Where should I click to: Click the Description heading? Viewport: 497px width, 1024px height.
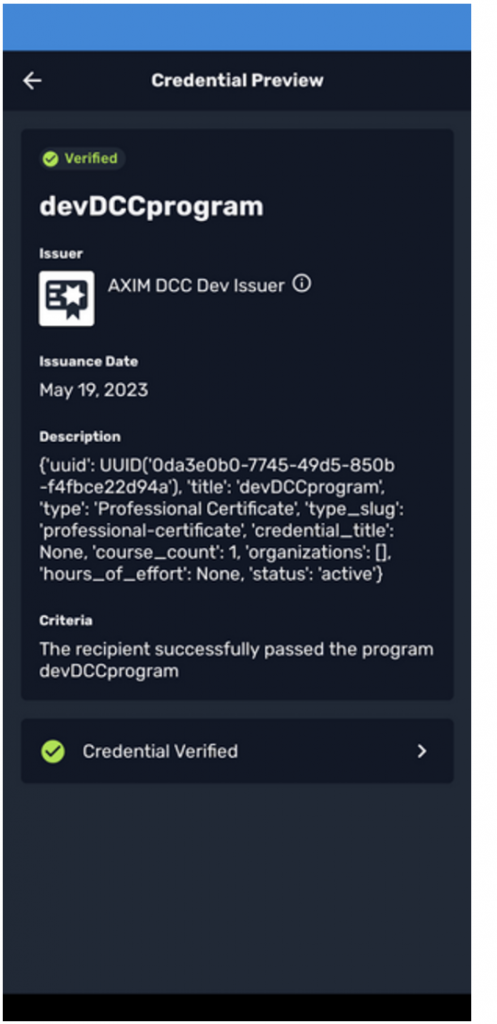coord(80,436)
